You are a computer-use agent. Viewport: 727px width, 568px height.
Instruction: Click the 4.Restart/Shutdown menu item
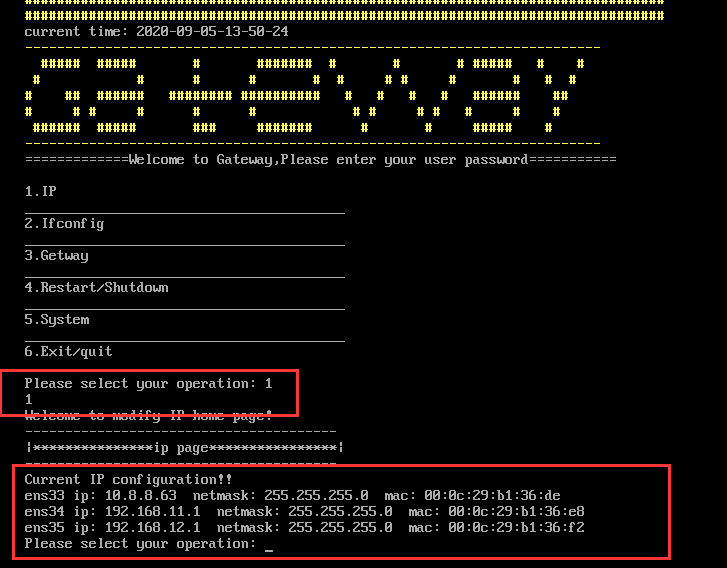tap(96, 287)
